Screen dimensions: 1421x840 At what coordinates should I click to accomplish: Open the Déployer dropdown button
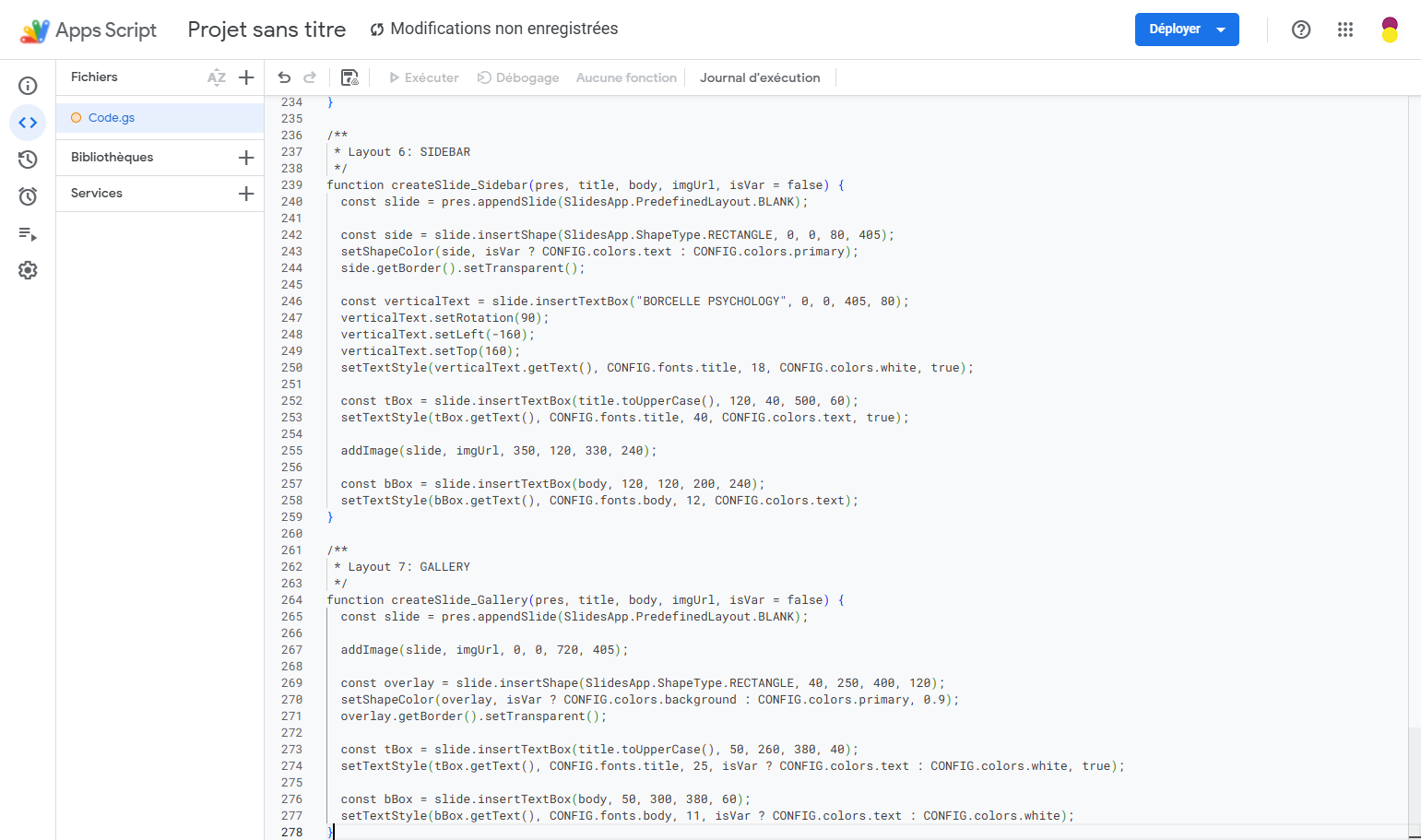pos(1187,30)
